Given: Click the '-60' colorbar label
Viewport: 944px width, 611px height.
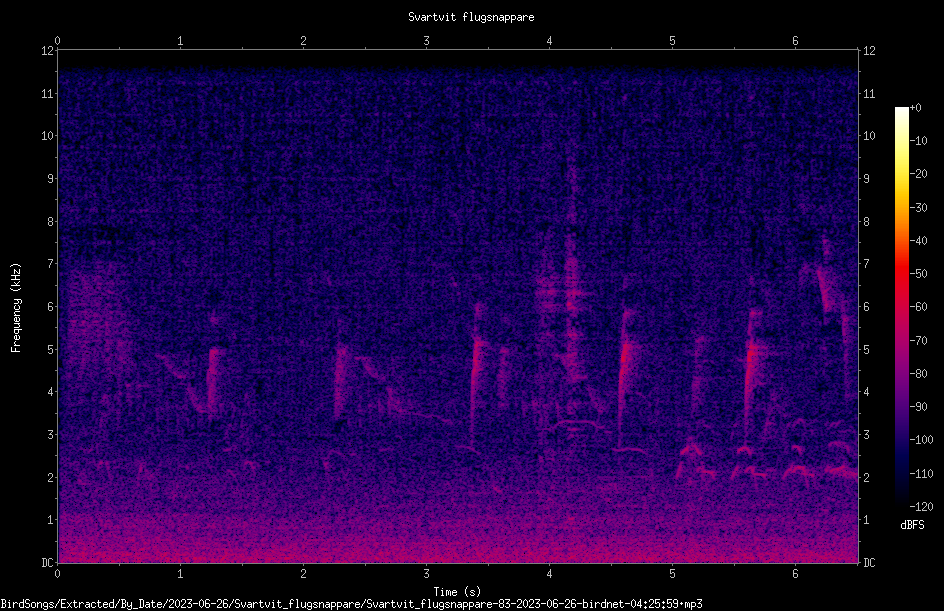Looking at the screenshot, I should click(x=918, y=307).
